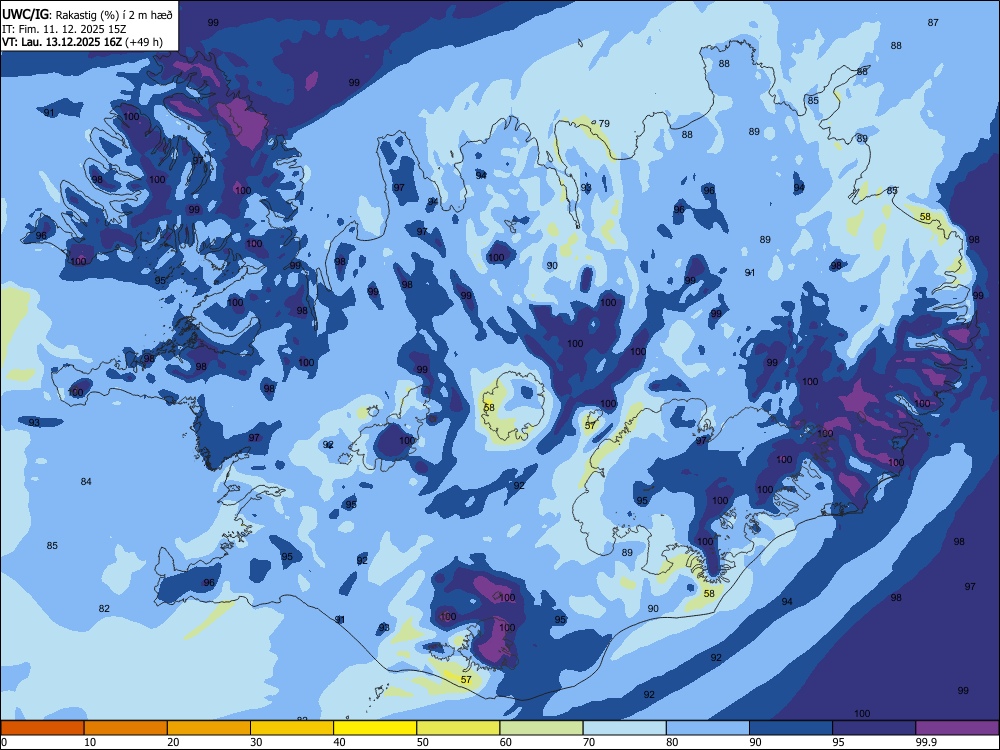
Task: Click the purple legend swatch above 99.9
Action: (x=957, y=728)
